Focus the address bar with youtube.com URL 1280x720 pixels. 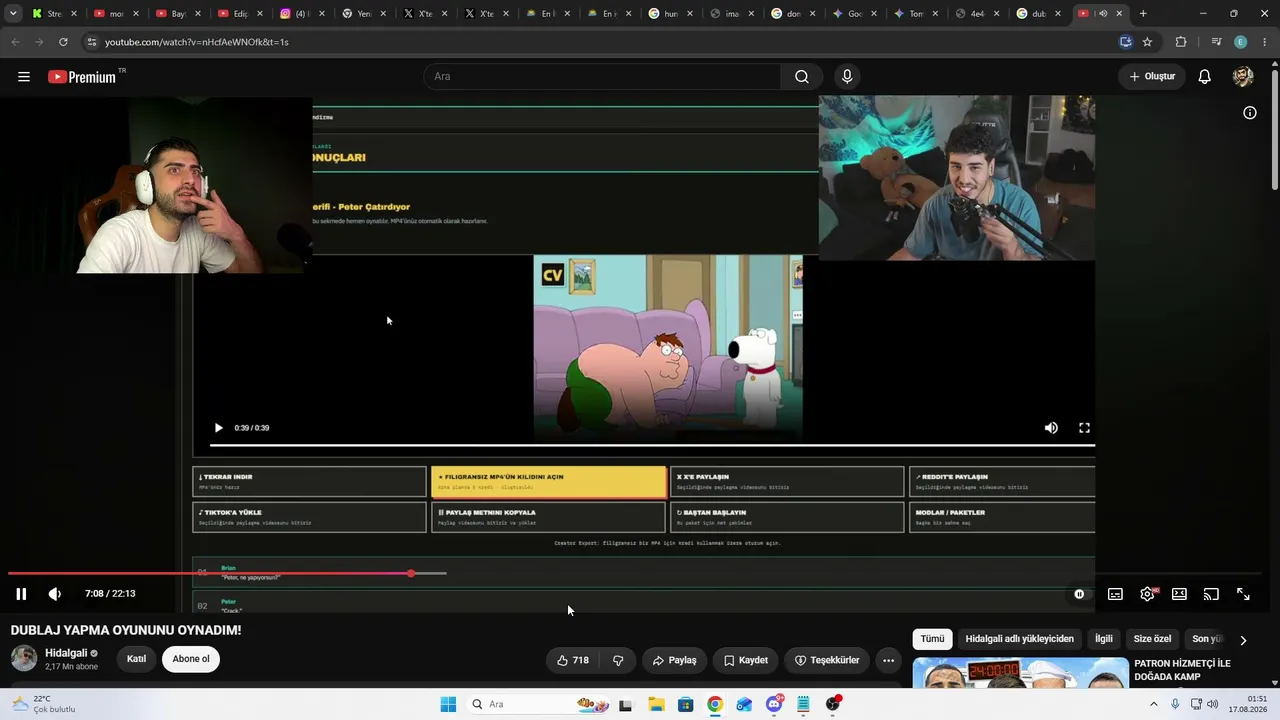(x=598, y=42)
